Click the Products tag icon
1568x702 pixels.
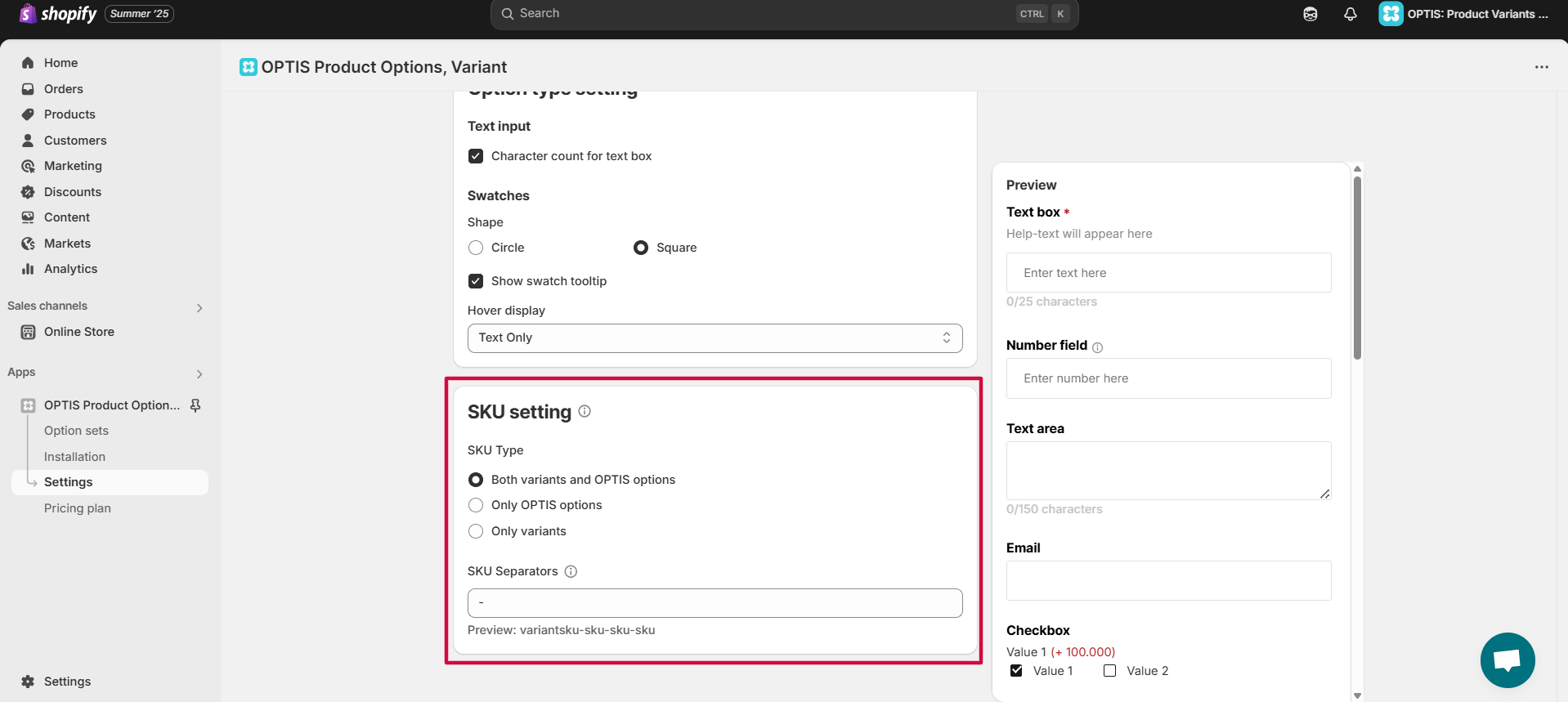28,114
